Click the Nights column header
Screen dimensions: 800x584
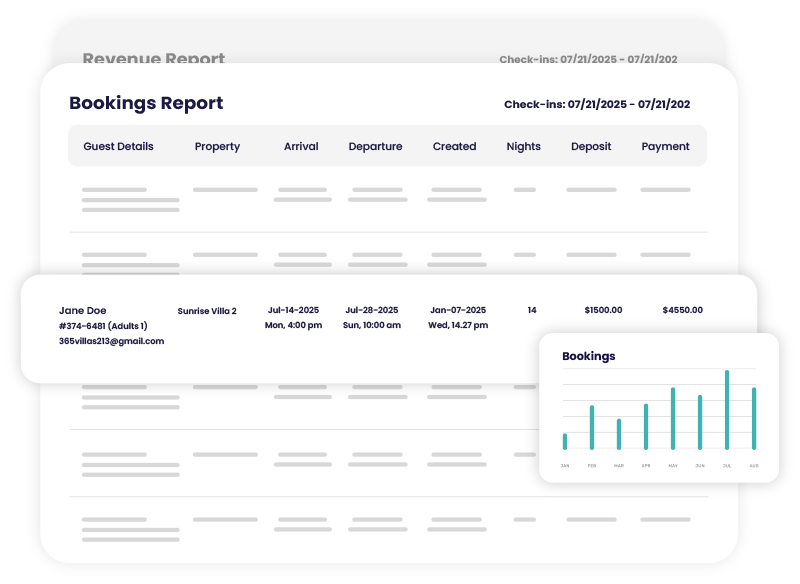pyautogui.click(x=523, y=146)
